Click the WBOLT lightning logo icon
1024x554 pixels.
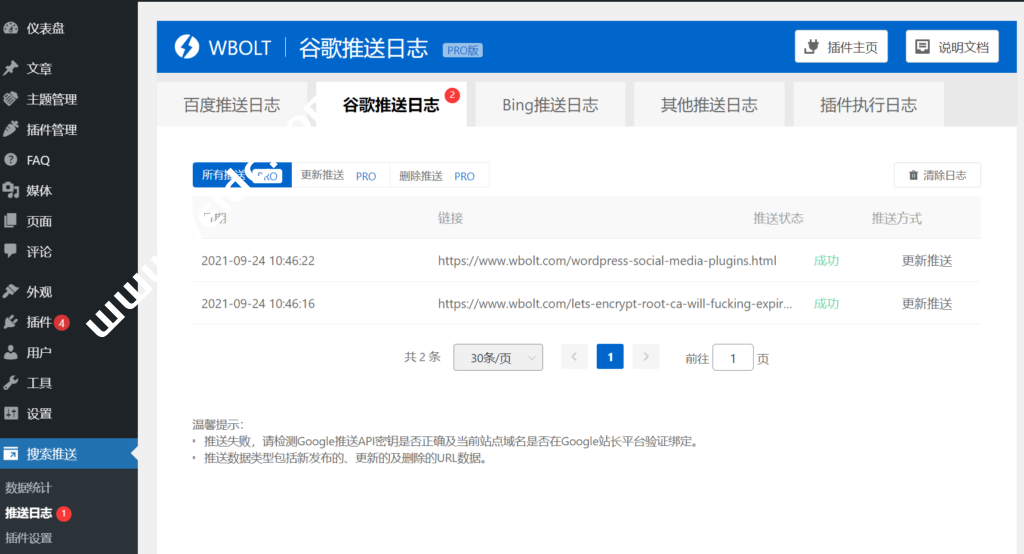pyautogui.click(x=187, y=46)
